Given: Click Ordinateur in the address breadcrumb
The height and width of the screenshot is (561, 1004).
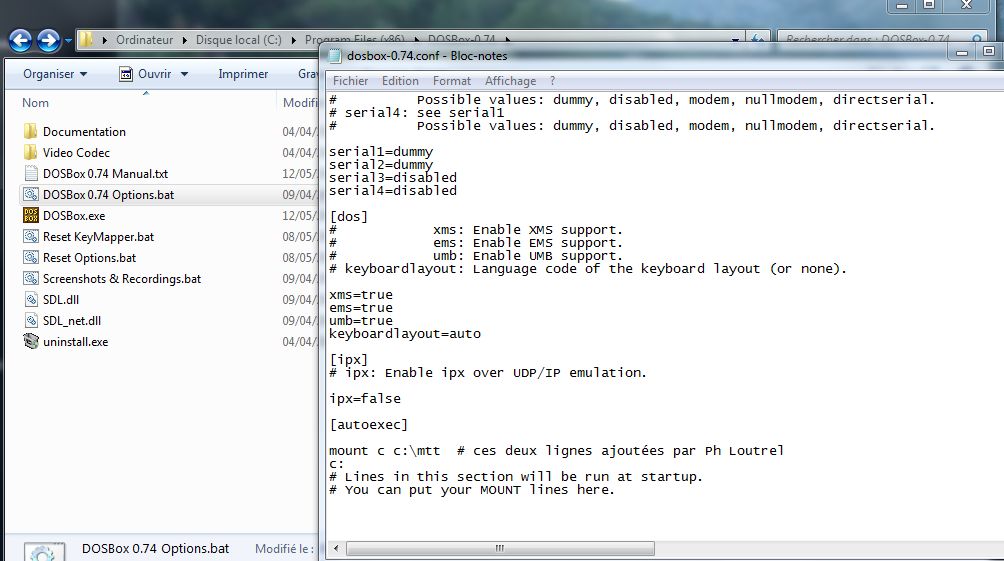Looking at the screenshot, I should coord(144,40).
